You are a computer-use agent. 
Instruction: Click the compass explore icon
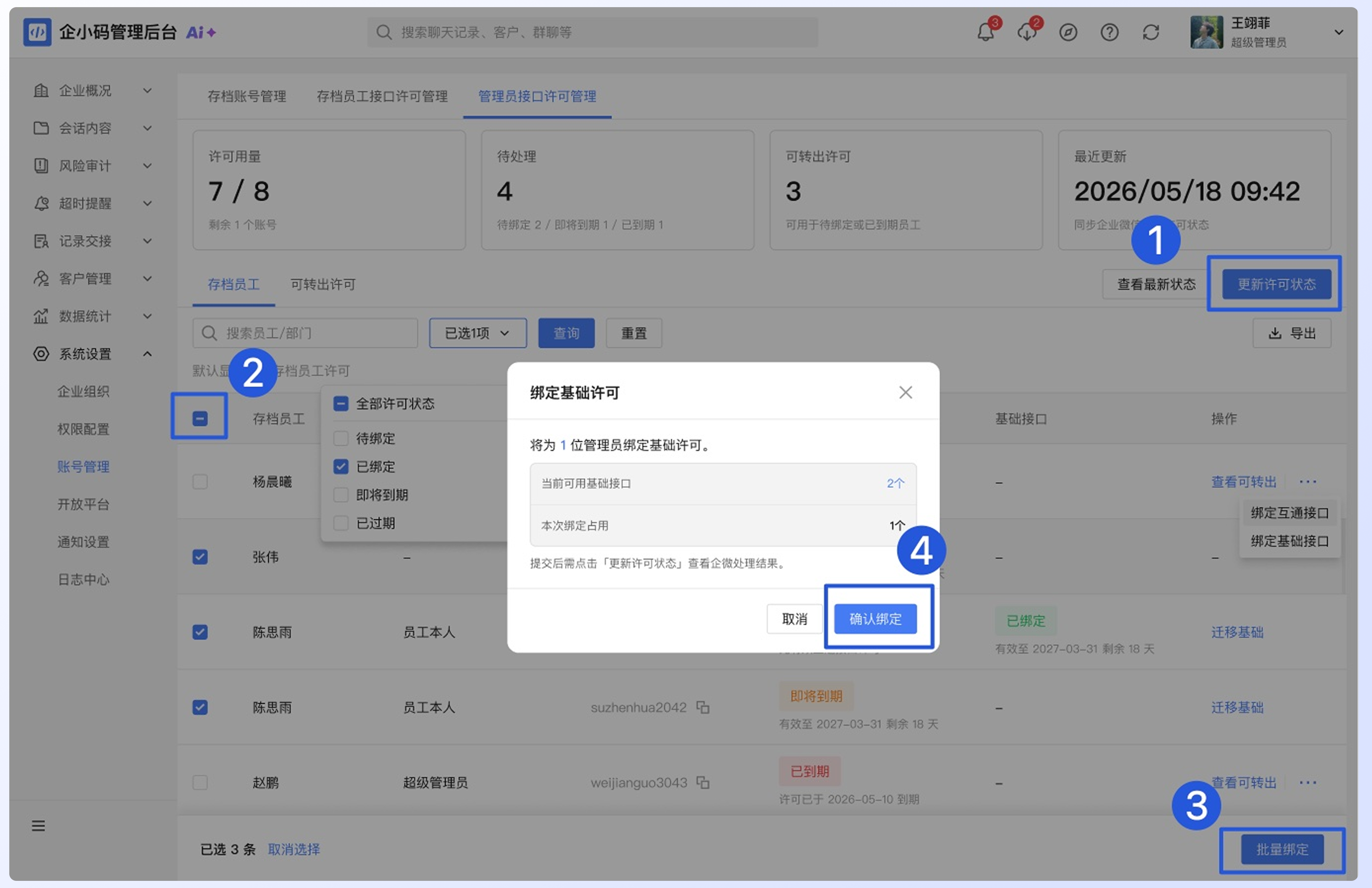1068,32
